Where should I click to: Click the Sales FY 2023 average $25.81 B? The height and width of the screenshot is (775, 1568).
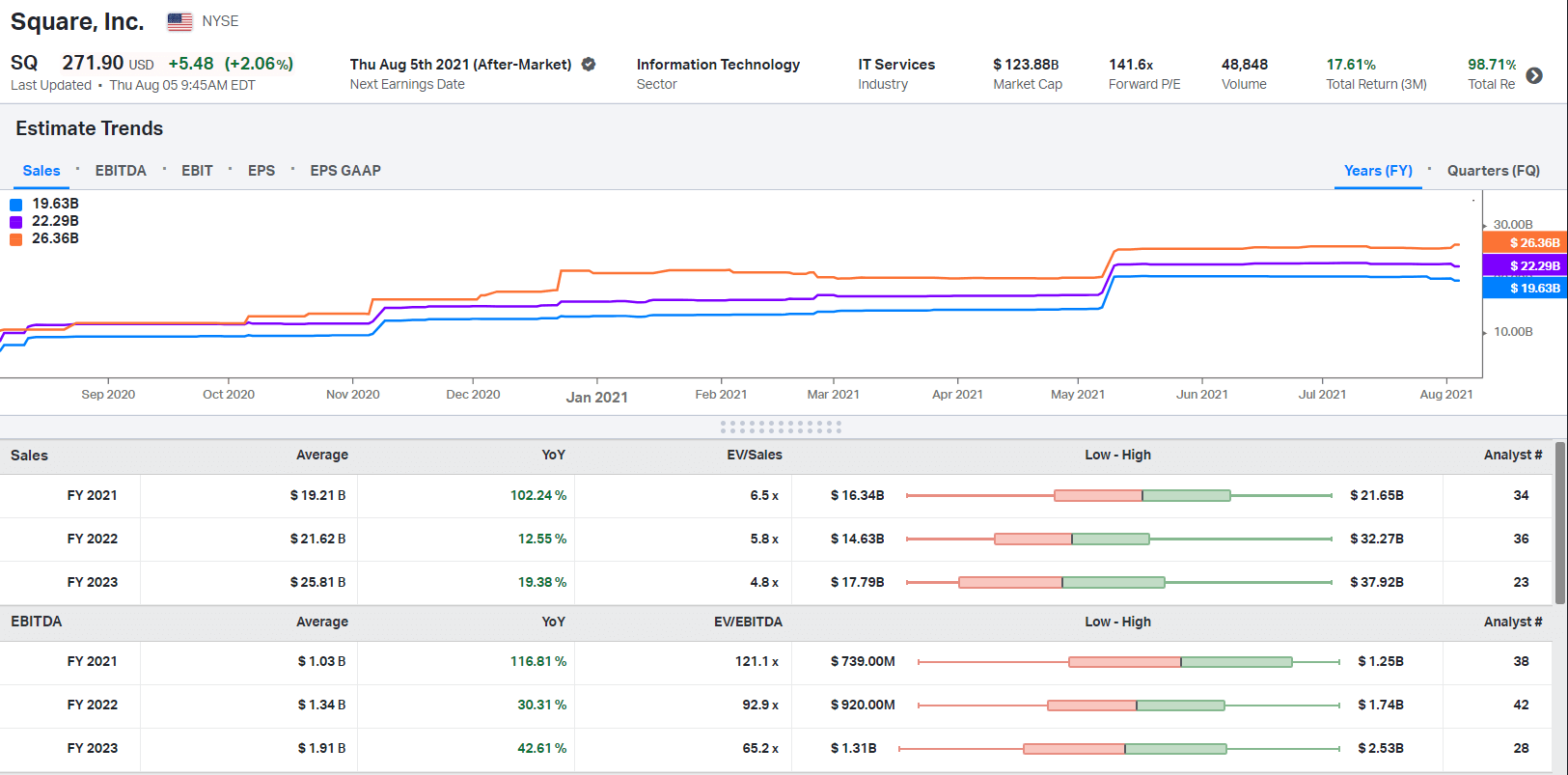[x=317, y=582]
